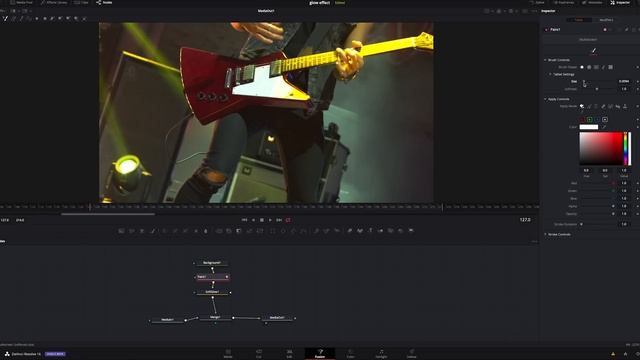Screen dimensions: 640x360
Task: Pick the Clone apply mode icon
Action: tap(589, 107)
